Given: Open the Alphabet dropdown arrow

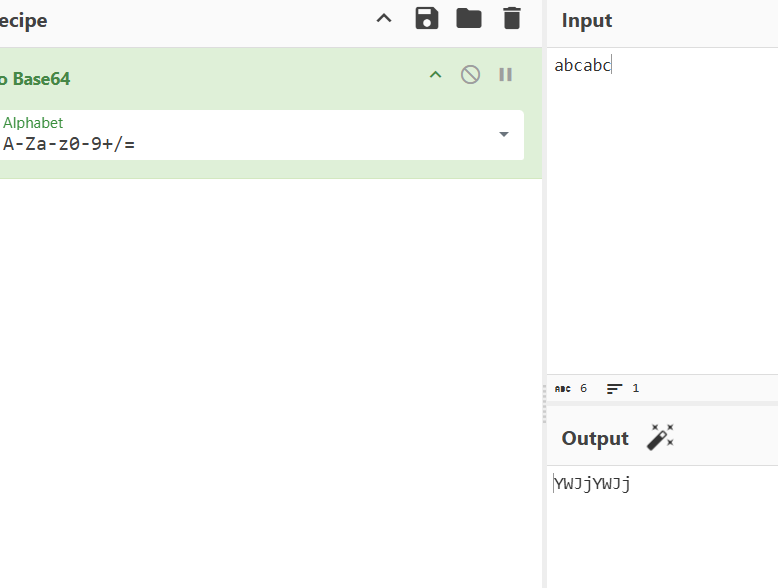Looking at the screenshot, I should pyautogui.click(x=504, y=135).
